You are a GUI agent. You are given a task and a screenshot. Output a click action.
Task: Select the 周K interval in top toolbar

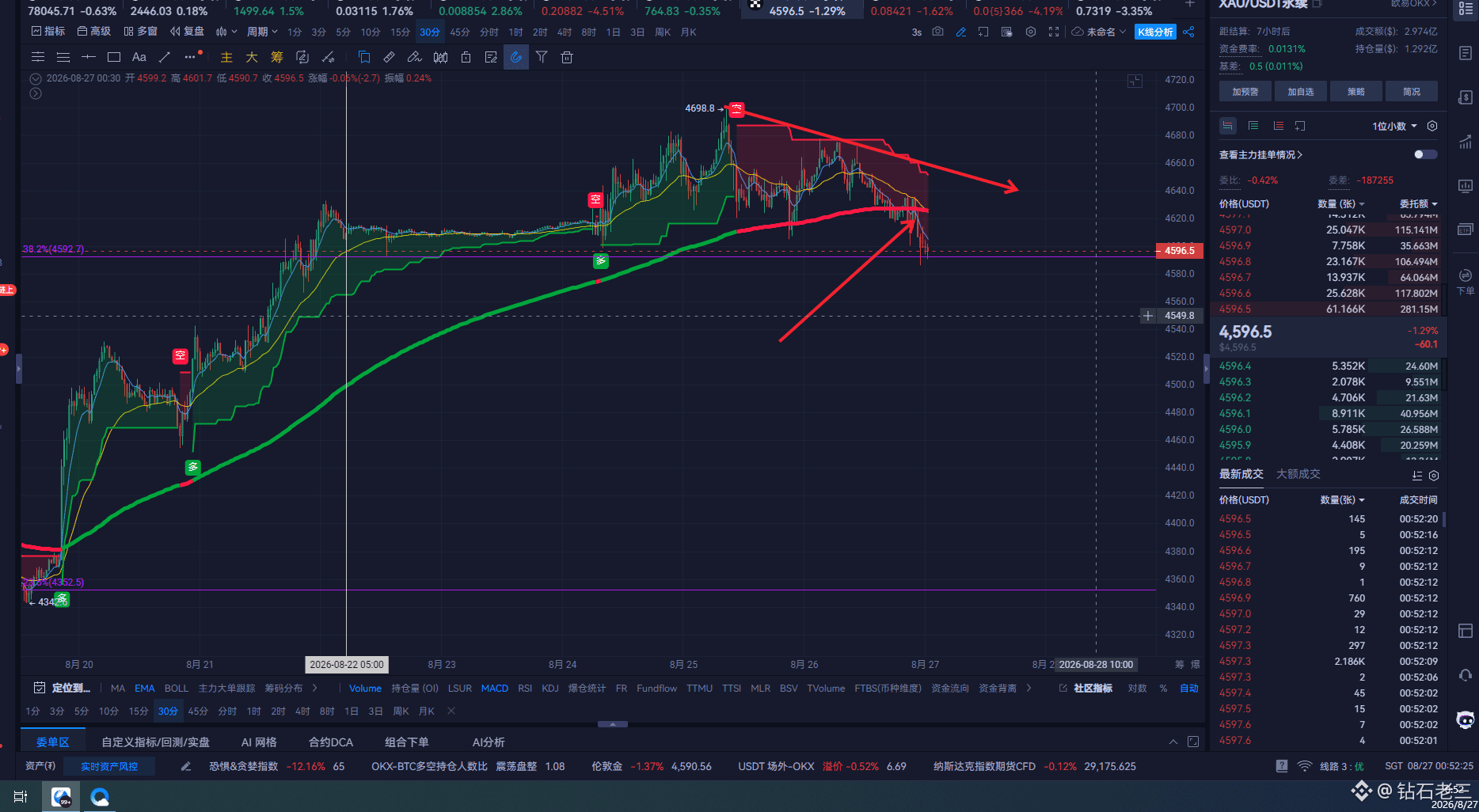[x=663, y=32]
